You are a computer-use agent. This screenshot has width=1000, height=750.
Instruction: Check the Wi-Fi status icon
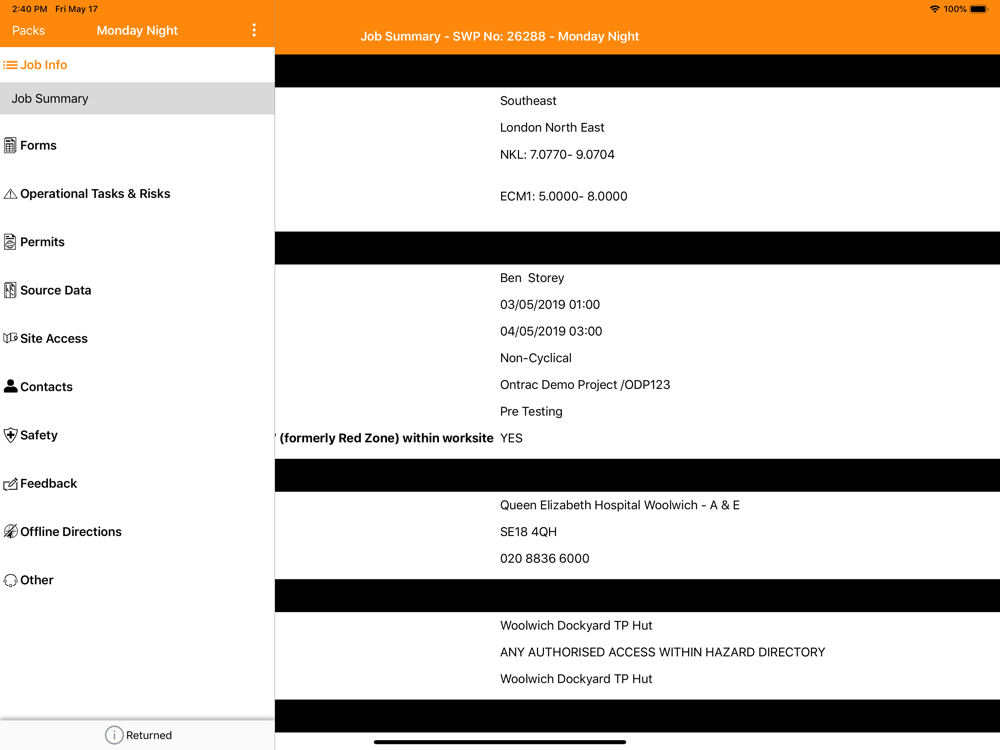pos(934,9)
